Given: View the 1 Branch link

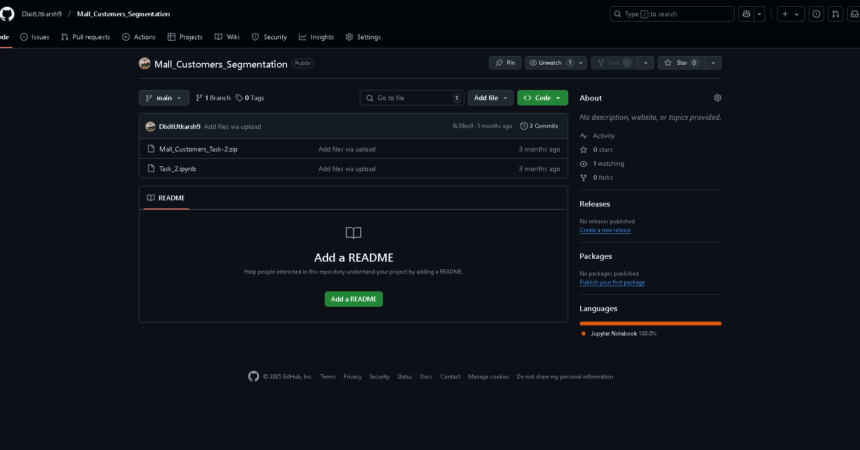Looking at the screenshot, I should (213, 98).
